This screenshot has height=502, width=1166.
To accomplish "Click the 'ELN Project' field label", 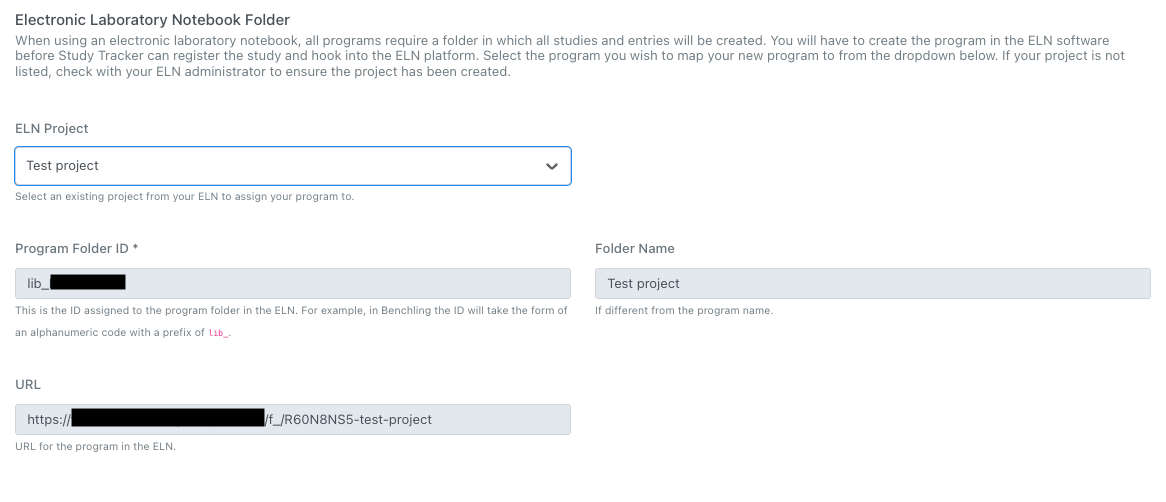I will point(52,129).
